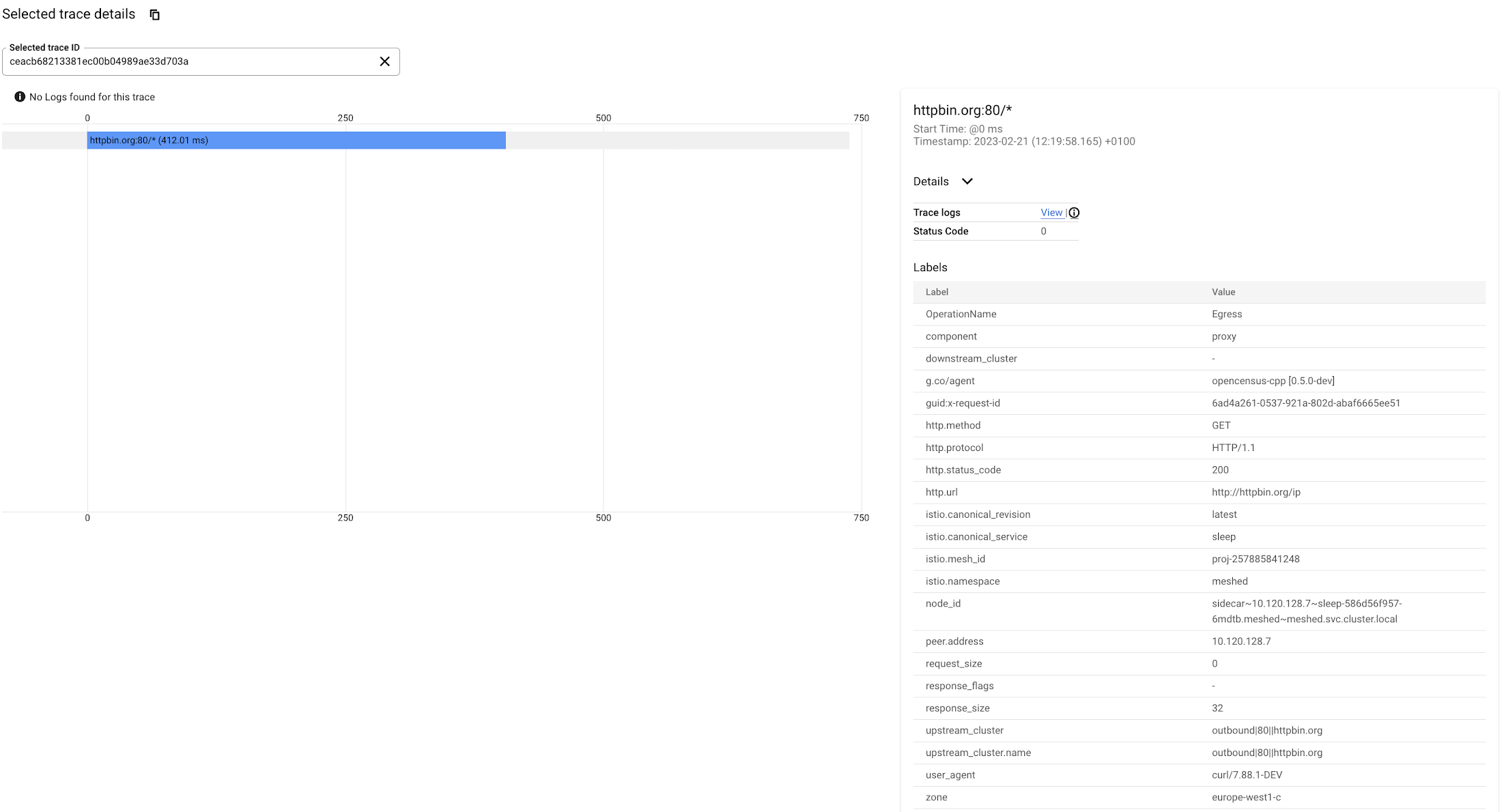Click the upstream_cluster label
This screenshot has height=812, width=1502.
click(964, 731)
